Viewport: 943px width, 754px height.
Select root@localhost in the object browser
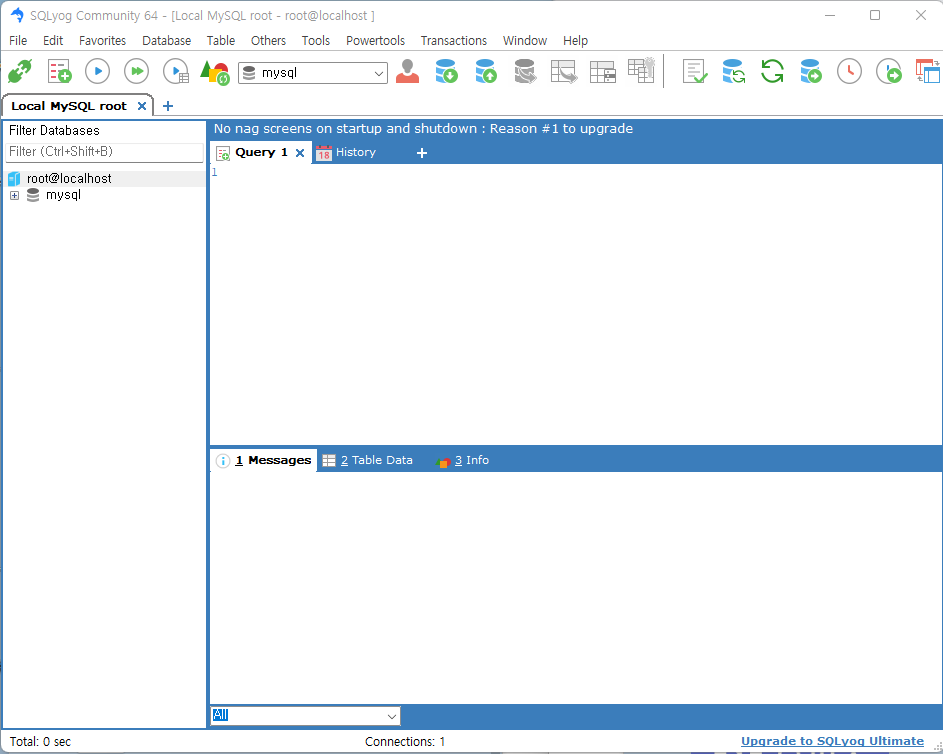69,179
